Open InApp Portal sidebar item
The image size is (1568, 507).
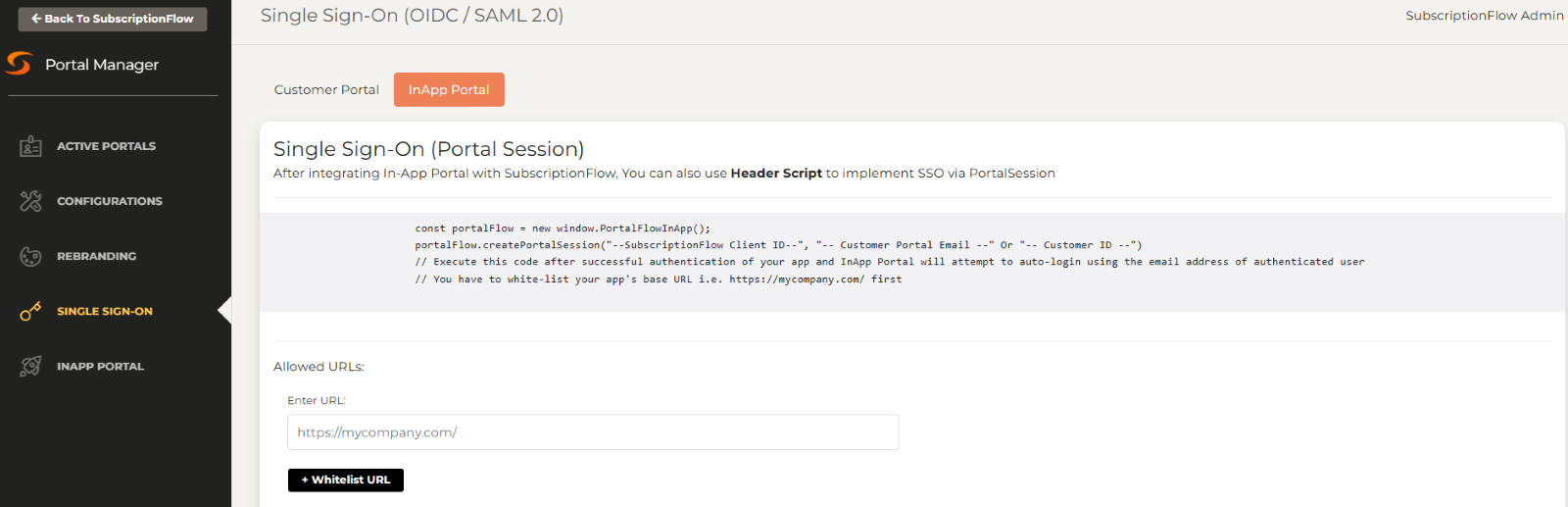[100, 366]
